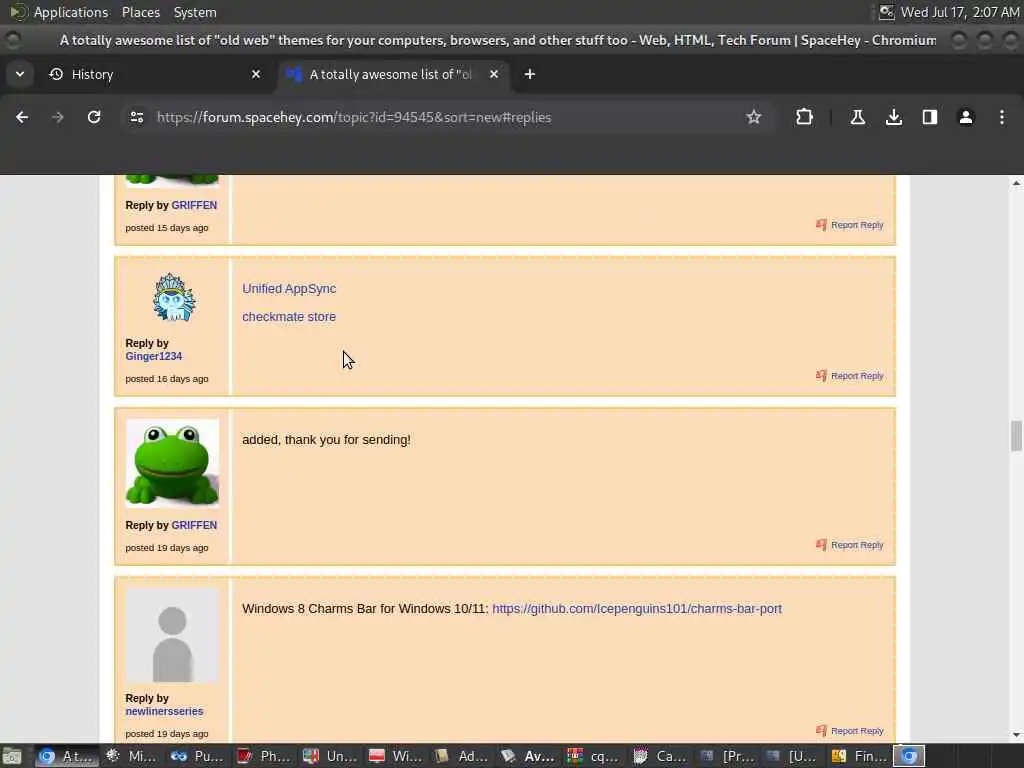Toggle the browser side panel
1024x768 pixels.
click(x=930, y=118)
